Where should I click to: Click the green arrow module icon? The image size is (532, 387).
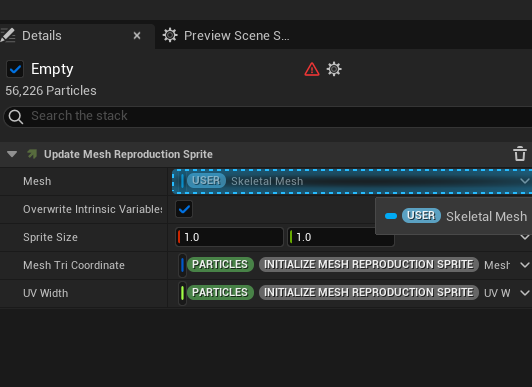(x=32, y=154)
